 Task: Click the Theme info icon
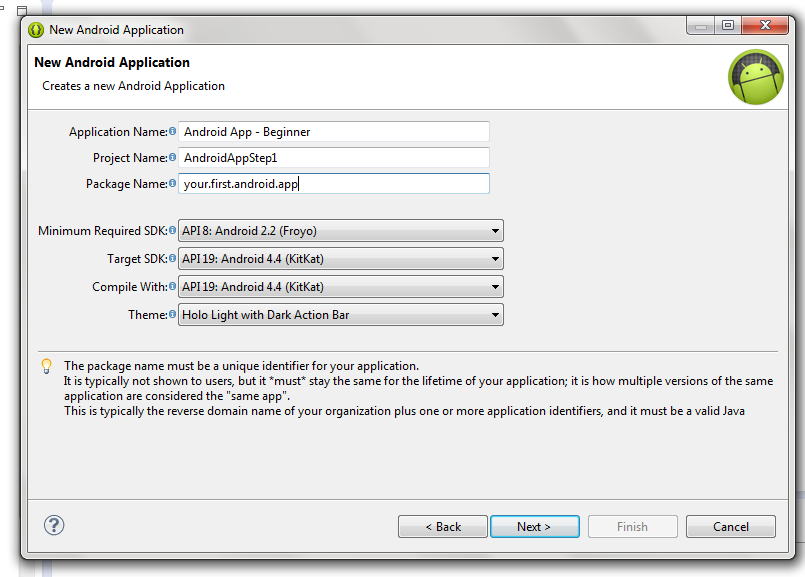(172, 314)
